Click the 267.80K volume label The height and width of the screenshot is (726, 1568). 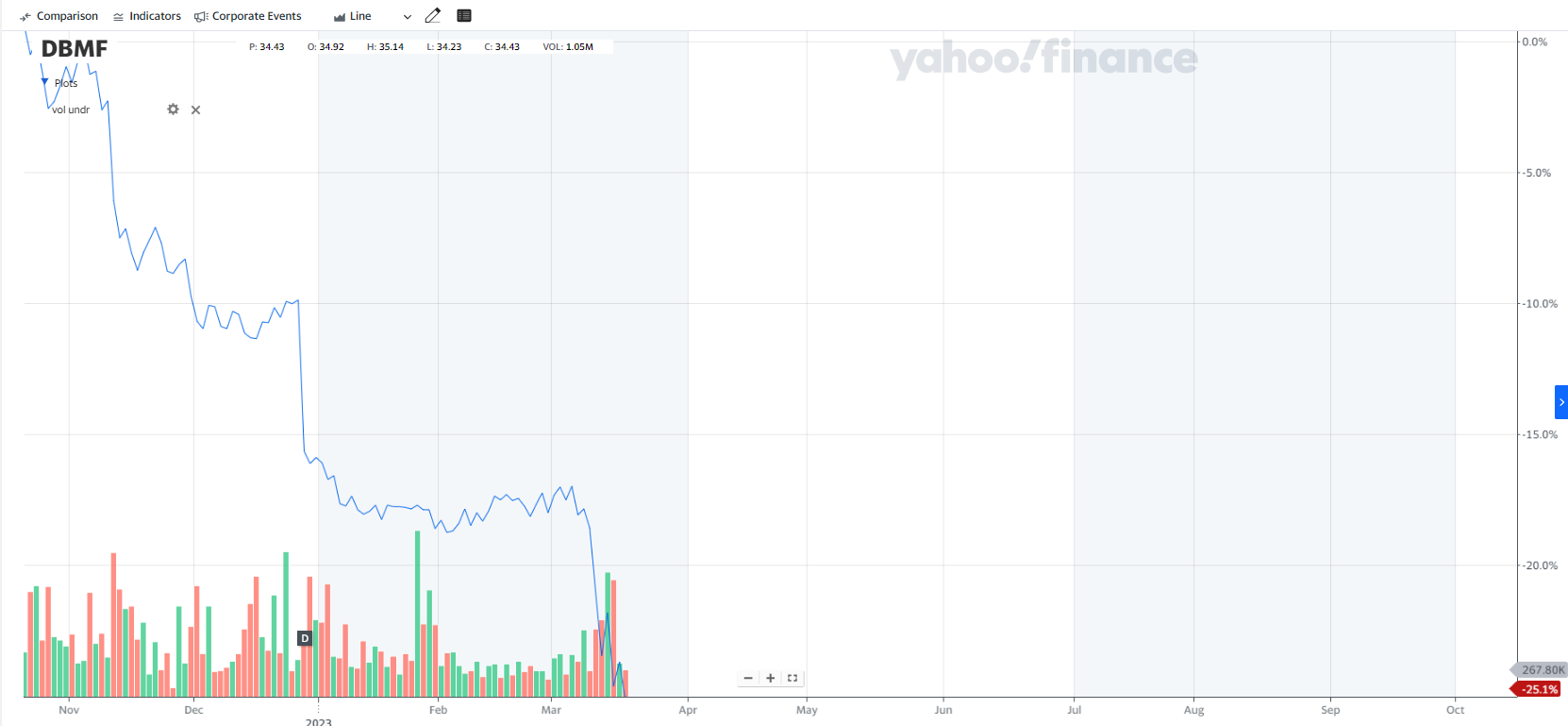1542,670
